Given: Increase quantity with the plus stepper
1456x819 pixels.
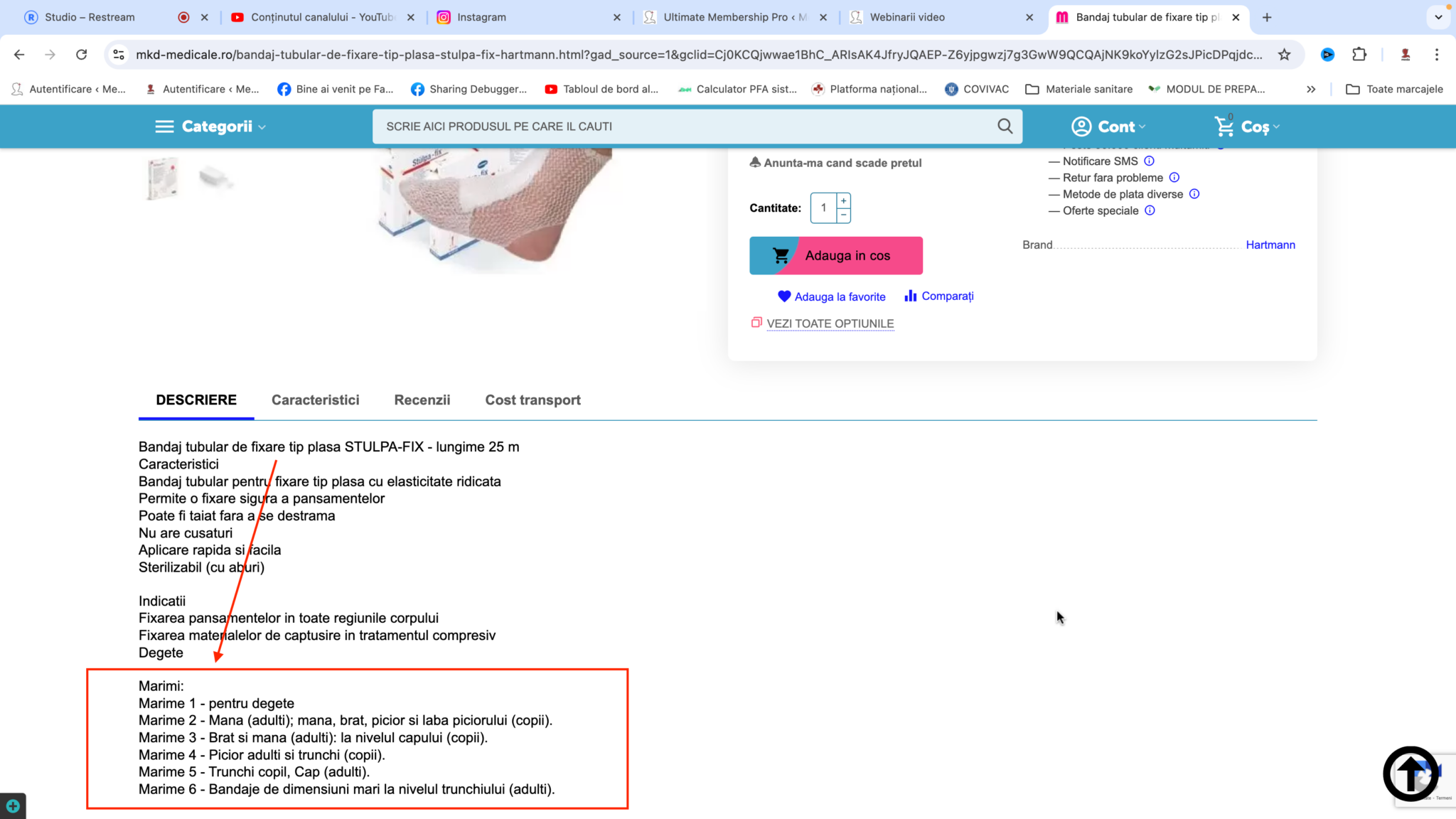Looking at the screenshot, I should (844, 200).
